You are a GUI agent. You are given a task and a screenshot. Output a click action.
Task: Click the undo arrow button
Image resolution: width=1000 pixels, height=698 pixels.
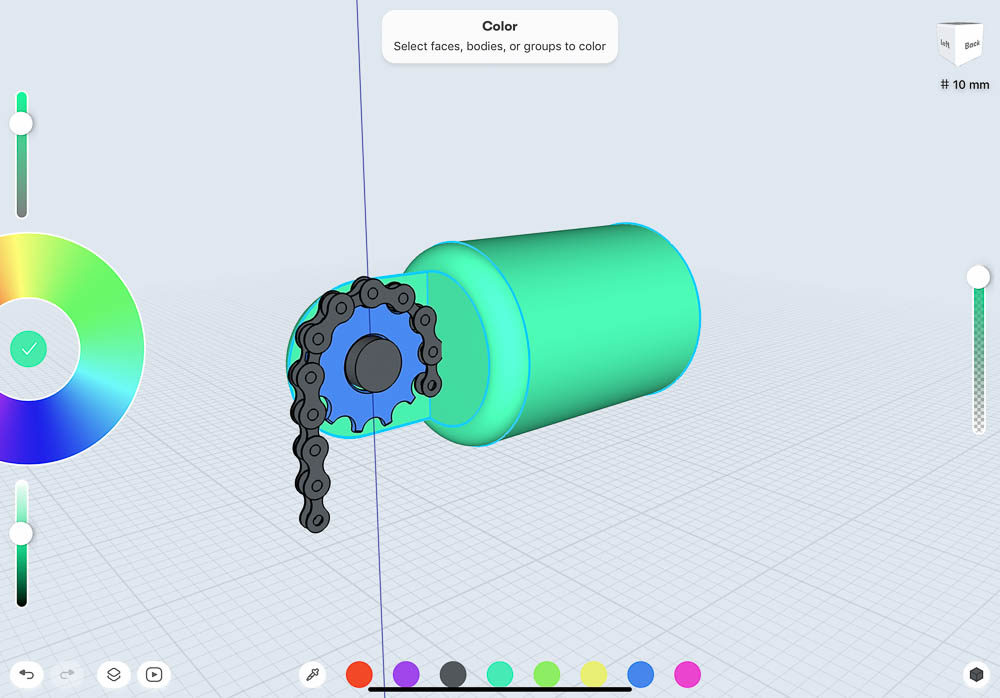point(27,674)
